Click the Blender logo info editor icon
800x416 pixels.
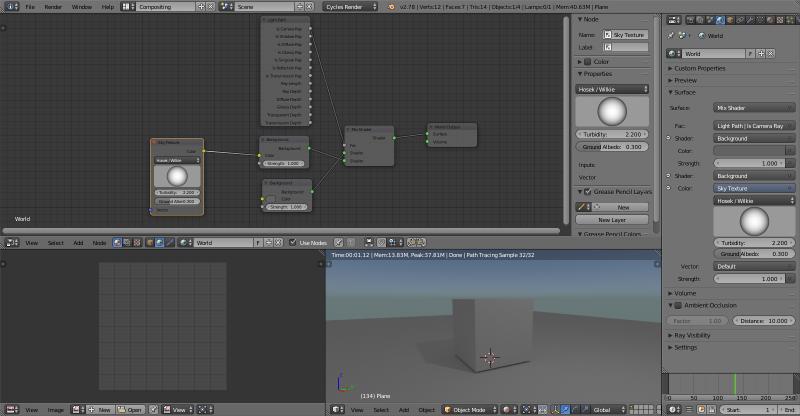point(8,6)
